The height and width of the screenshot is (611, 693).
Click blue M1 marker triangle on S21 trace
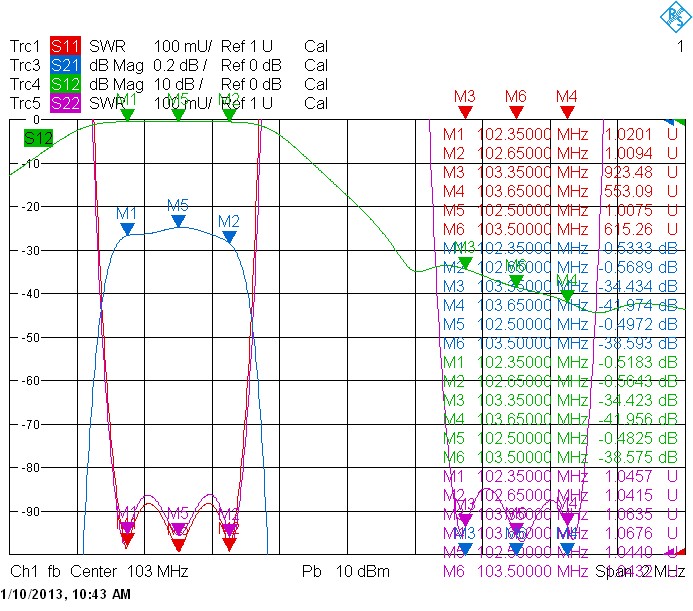click(x=127, y=229)
